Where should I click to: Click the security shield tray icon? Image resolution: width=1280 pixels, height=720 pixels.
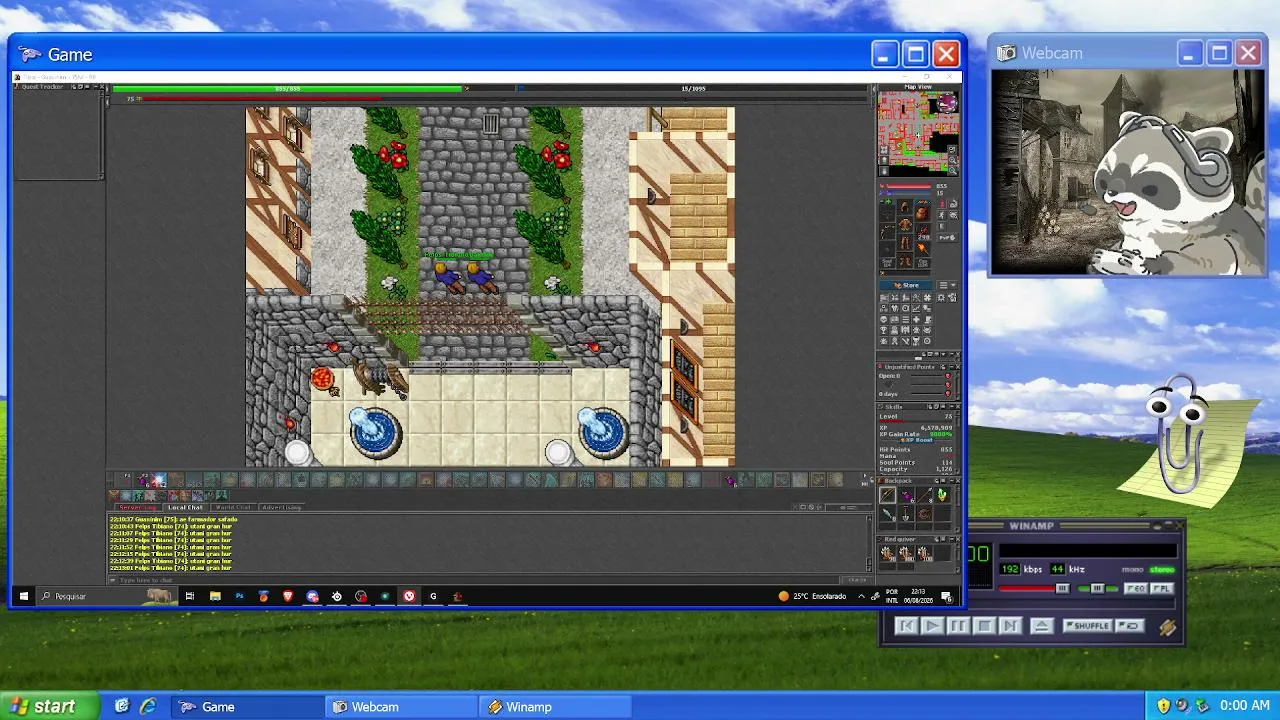[1164, 707]
